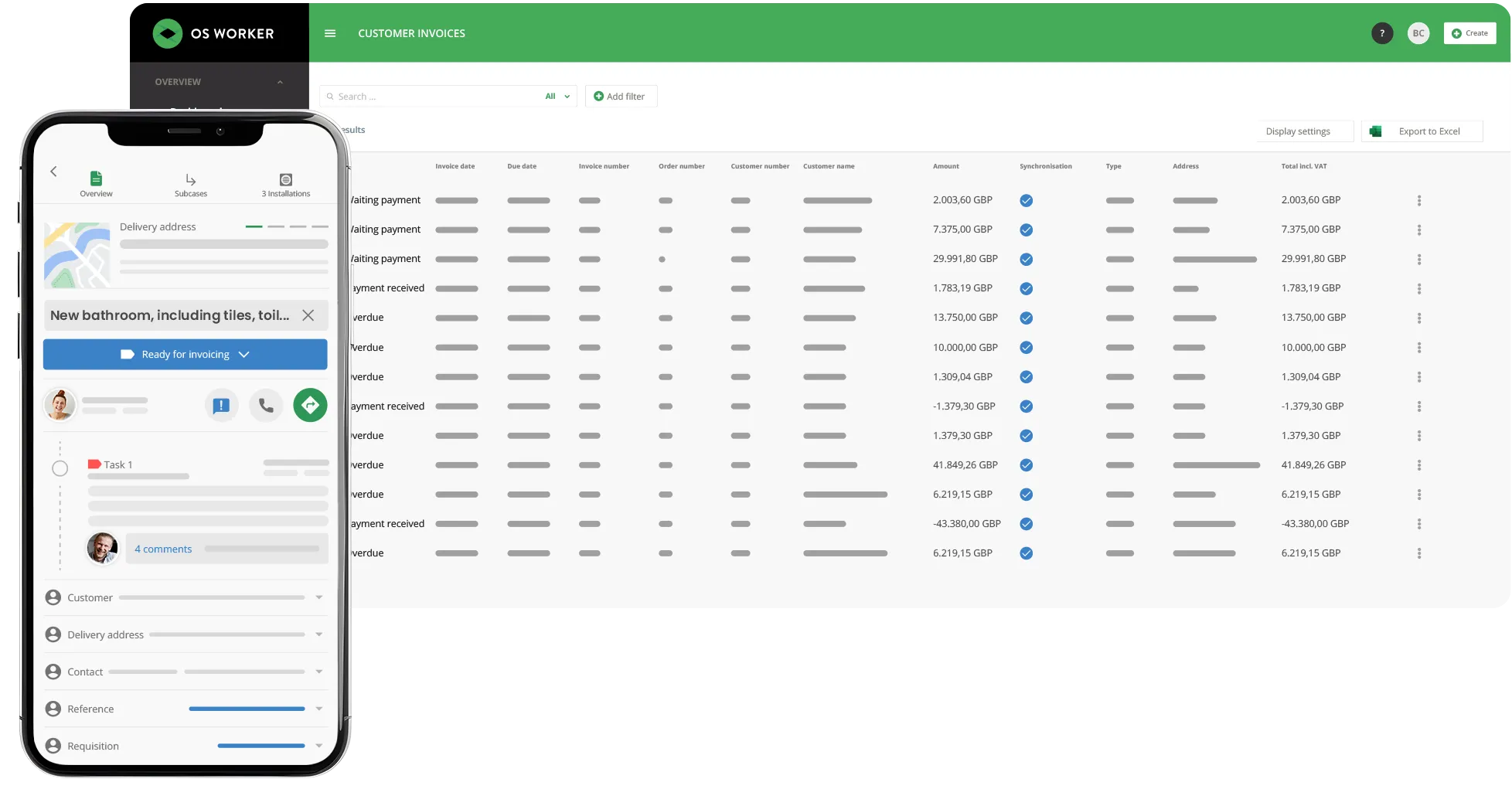Open the 4 comments thread
This screenshot has width=1512, height=789.
coord(162,549)
